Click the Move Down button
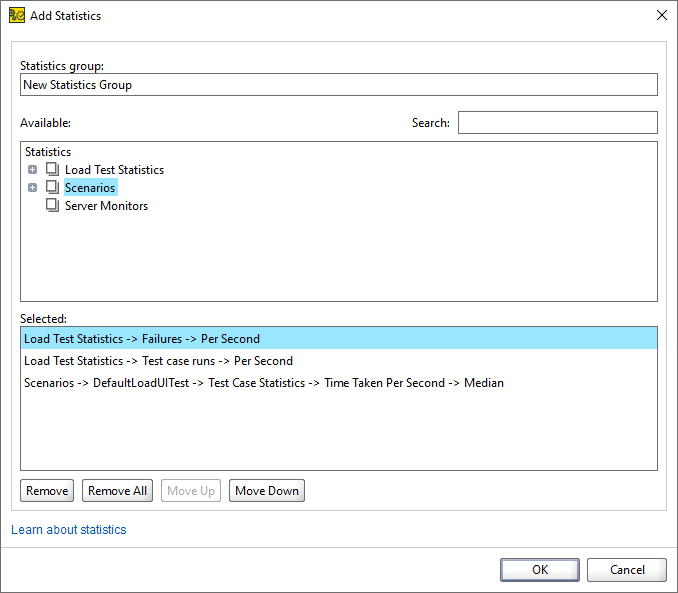Image resolution: width=678 pixels, height=593 pixels. pyautogui.click(x=267, y=490)
